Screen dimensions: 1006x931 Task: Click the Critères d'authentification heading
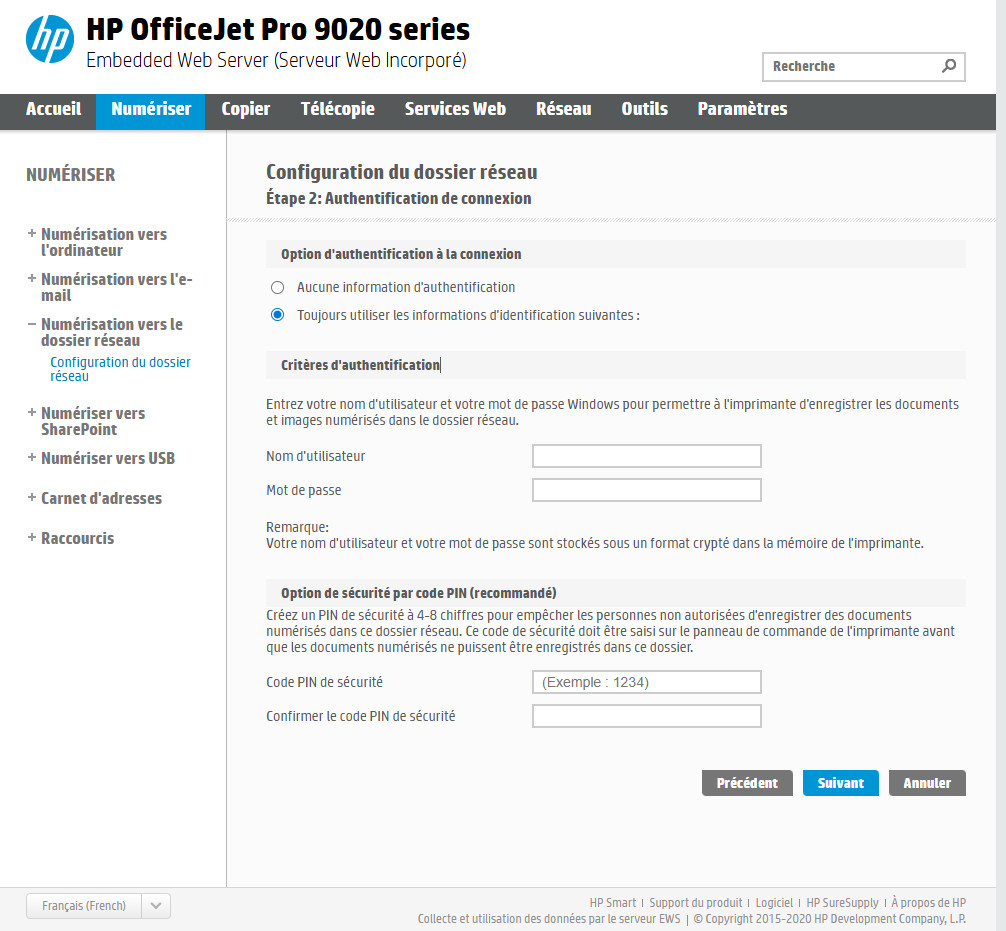[x=361, y=365]
